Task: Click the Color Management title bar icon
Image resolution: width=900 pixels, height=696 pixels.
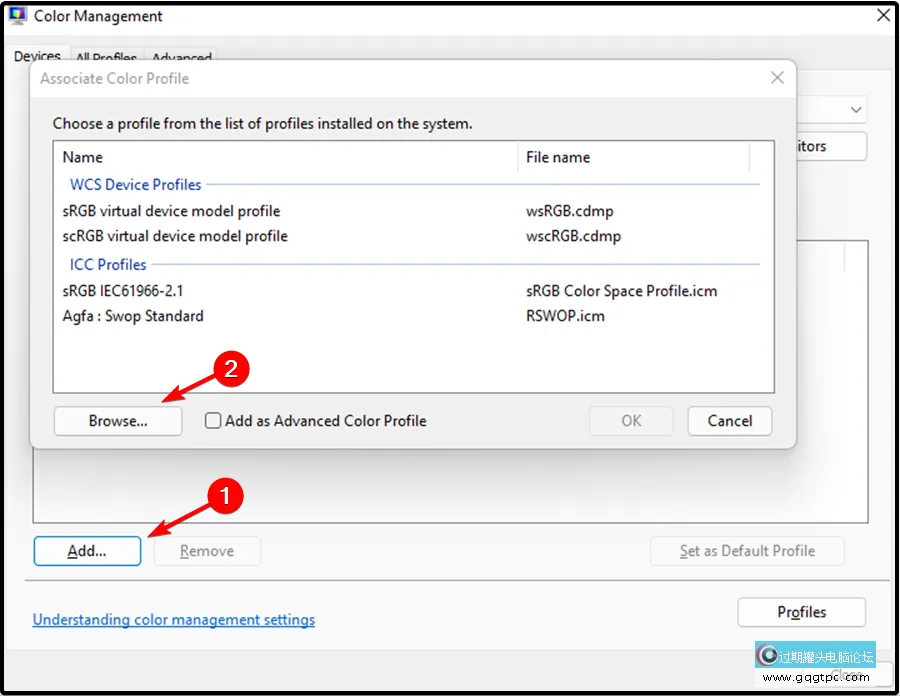Action: point(17,16)
